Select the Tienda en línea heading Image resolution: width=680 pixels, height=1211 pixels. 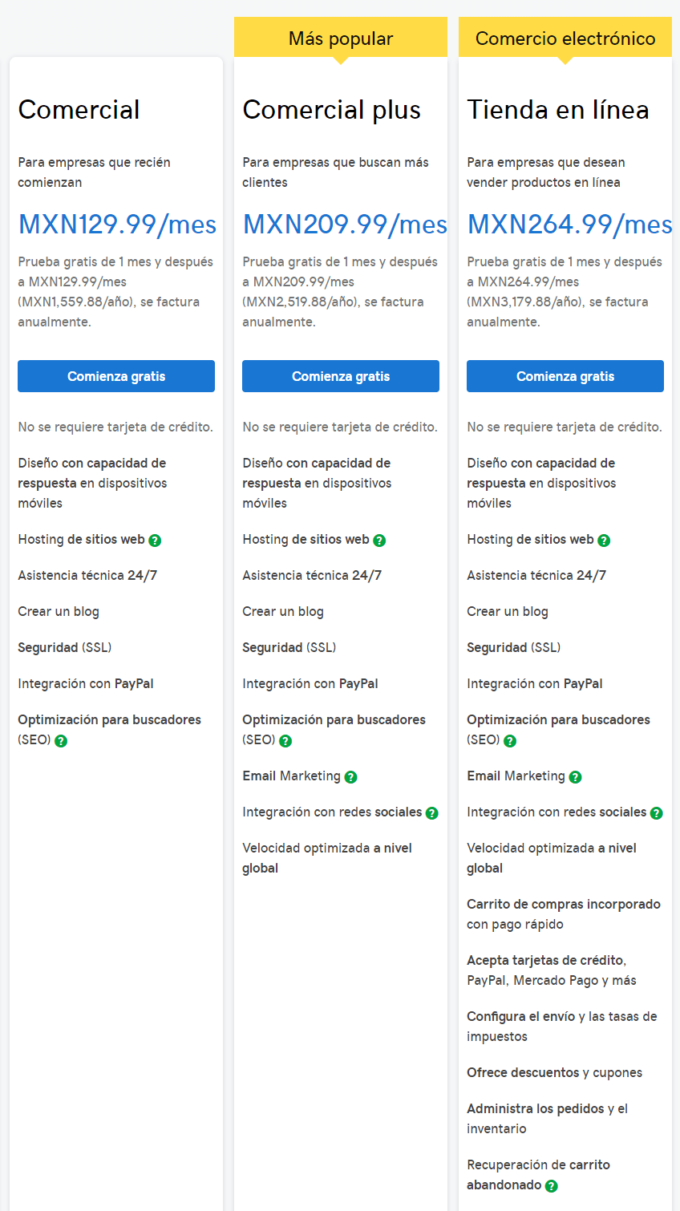coord(558,110)
